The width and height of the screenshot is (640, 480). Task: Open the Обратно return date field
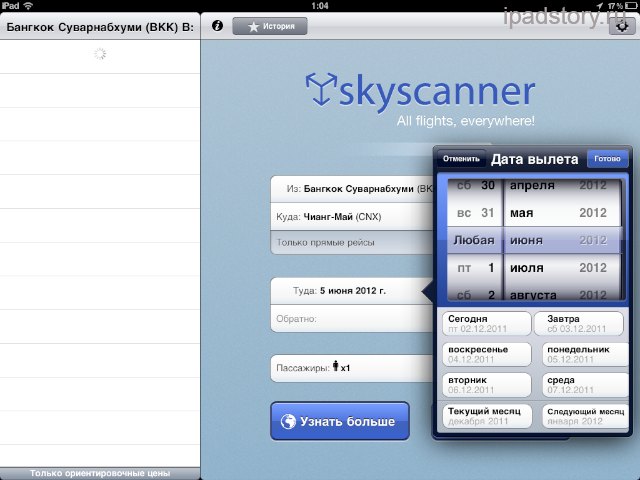pos(352,319)
